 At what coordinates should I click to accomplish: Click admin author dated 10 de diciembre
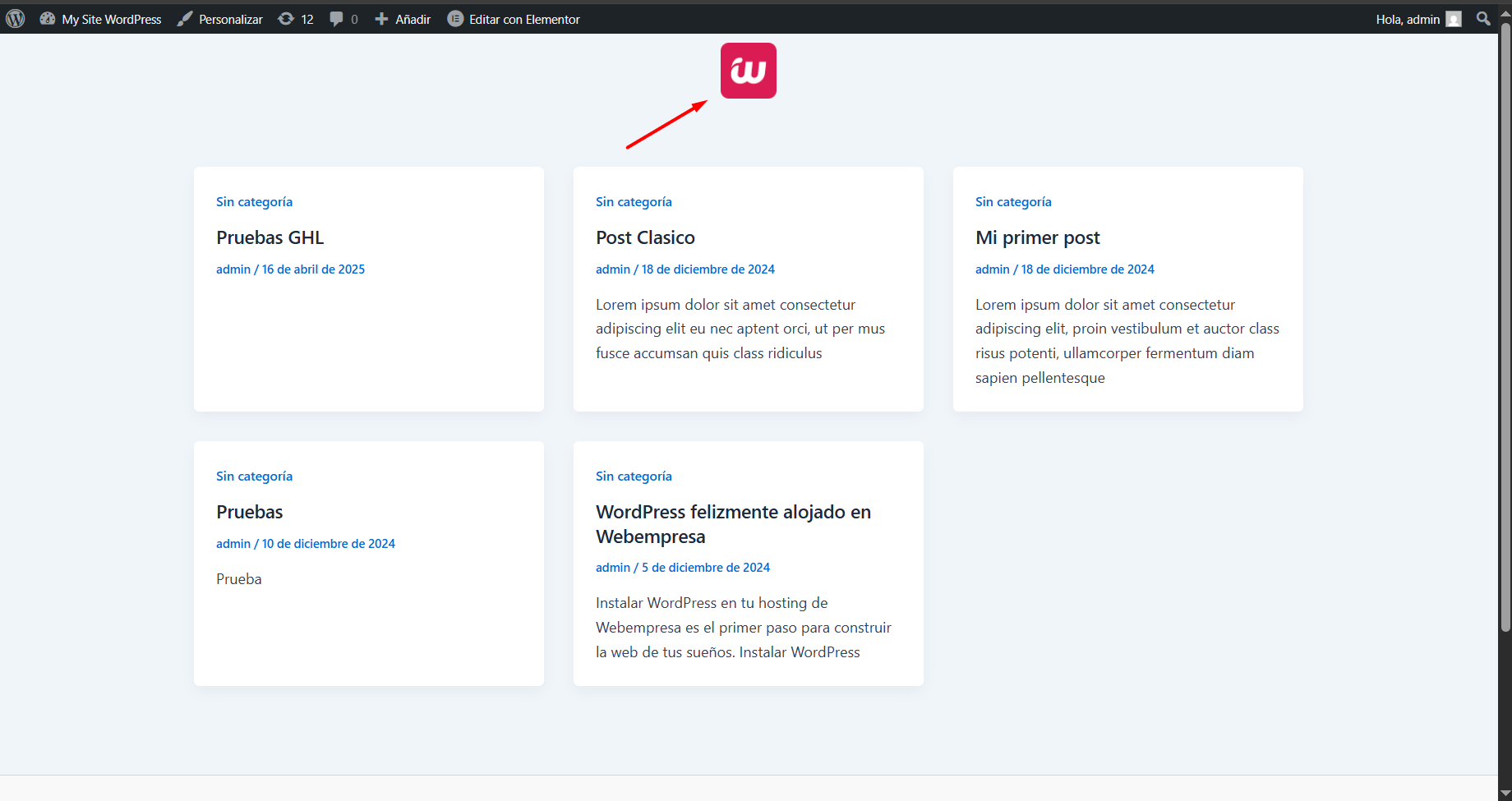coord(233,544)
